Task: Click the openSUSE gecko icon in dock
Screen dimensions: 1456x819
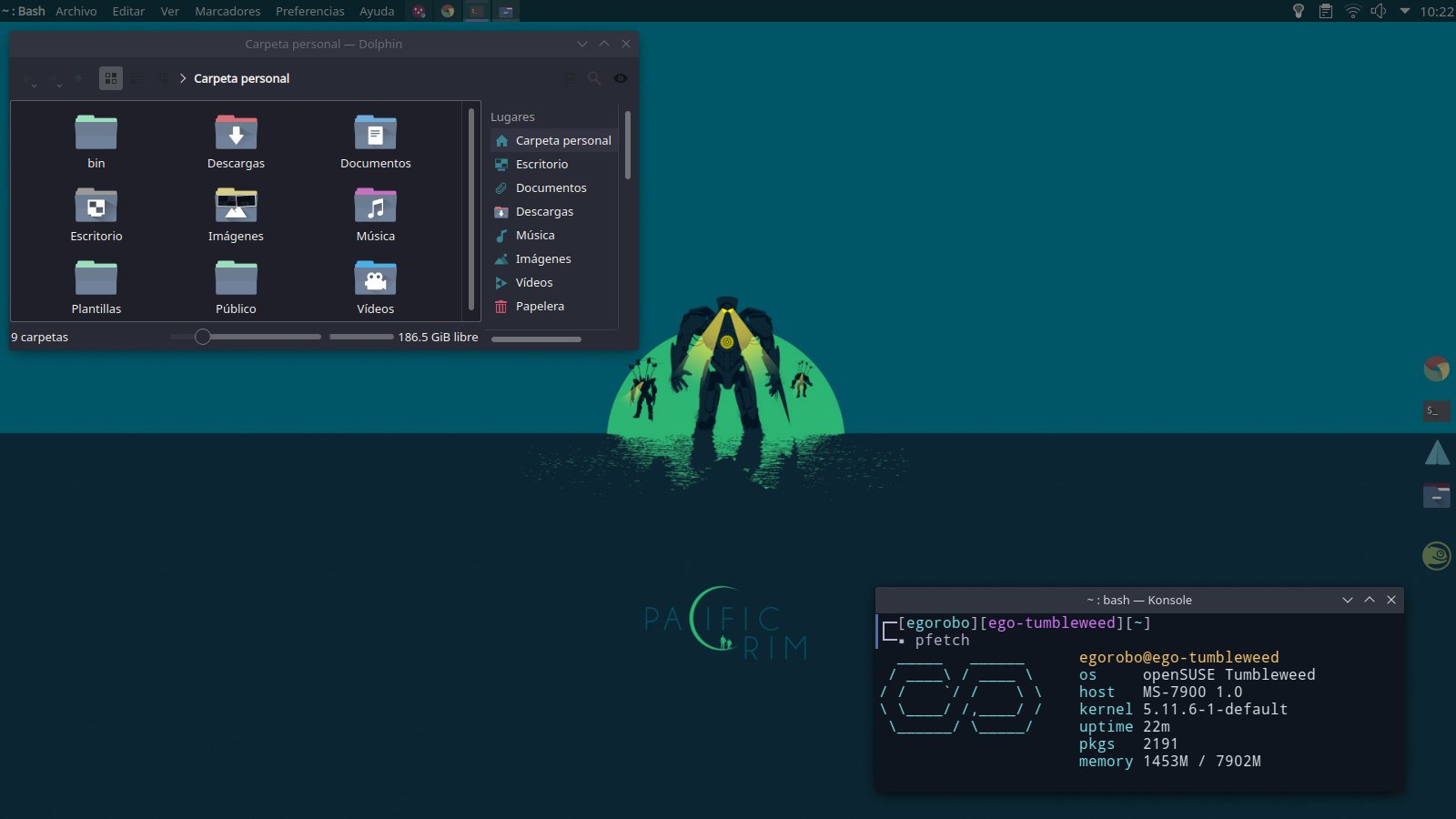Action: (x=1436, y=555)
